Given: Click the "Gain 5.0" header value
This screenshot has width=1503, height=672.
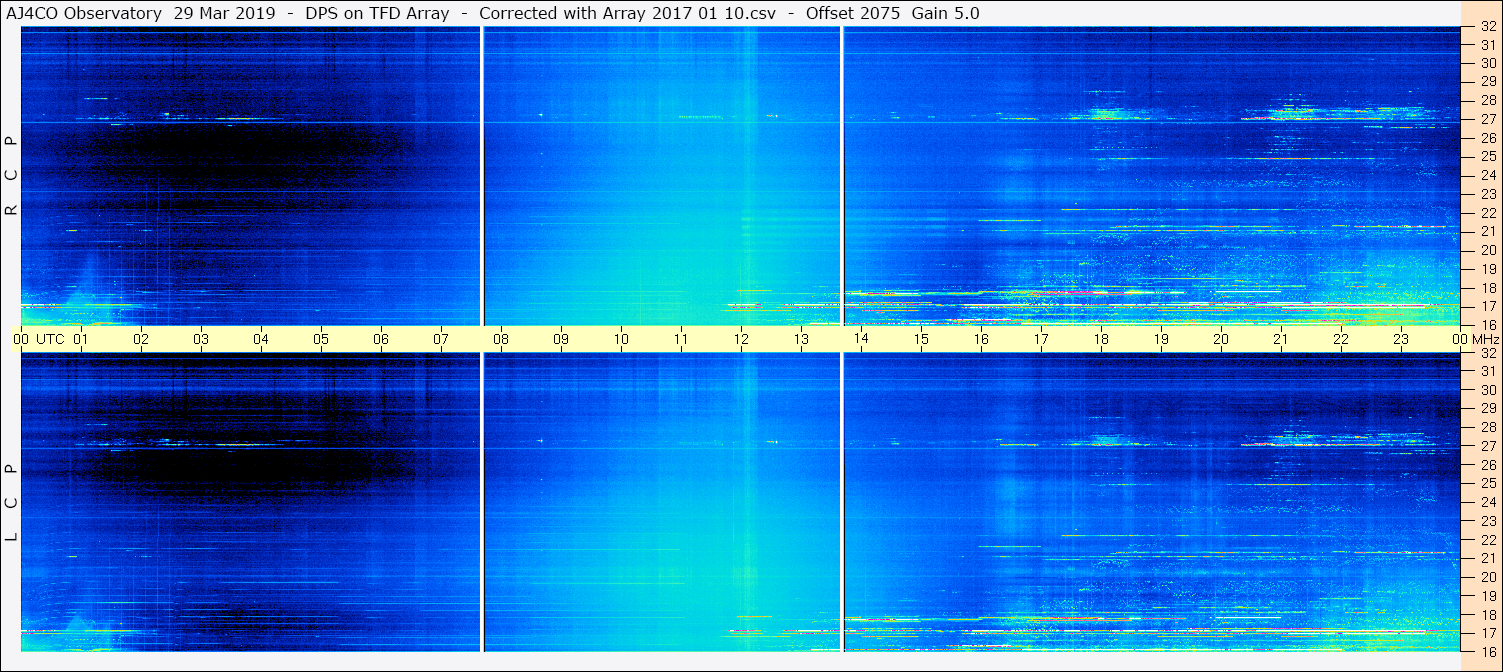Looking at the screenshot, I should (x=946, y=14).
